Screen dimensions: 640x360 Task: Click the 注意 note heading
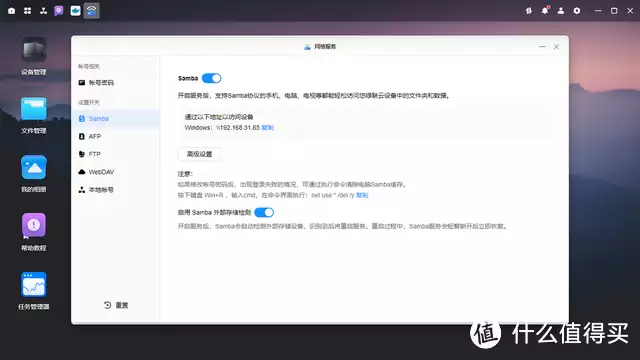(185, 173)
